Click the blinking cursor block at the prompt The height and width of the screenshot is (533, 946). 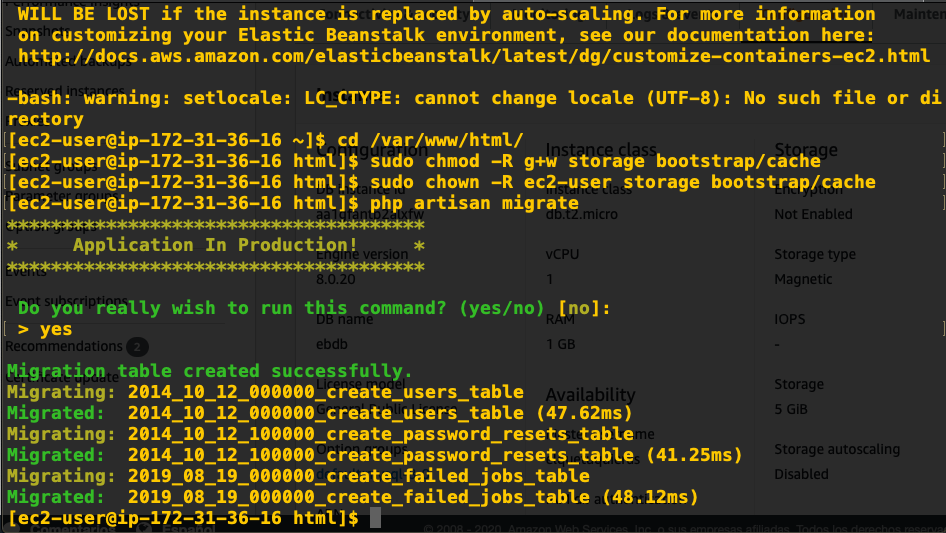tap(375, 517)
